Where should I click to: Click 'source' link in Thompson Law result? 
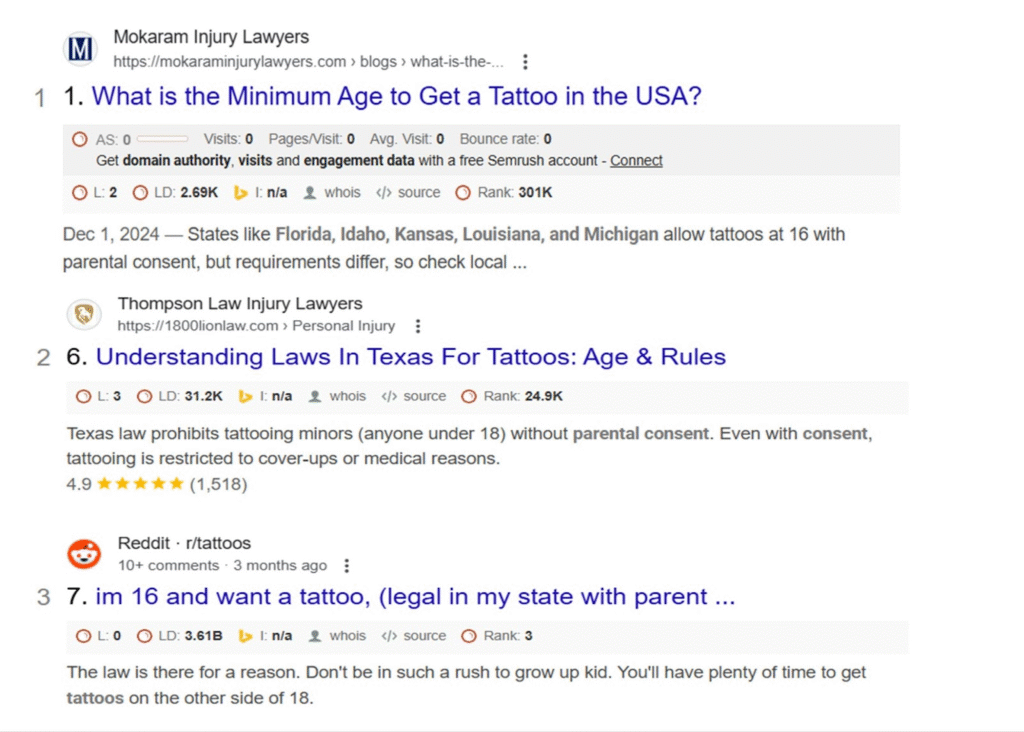click(424, 396)
